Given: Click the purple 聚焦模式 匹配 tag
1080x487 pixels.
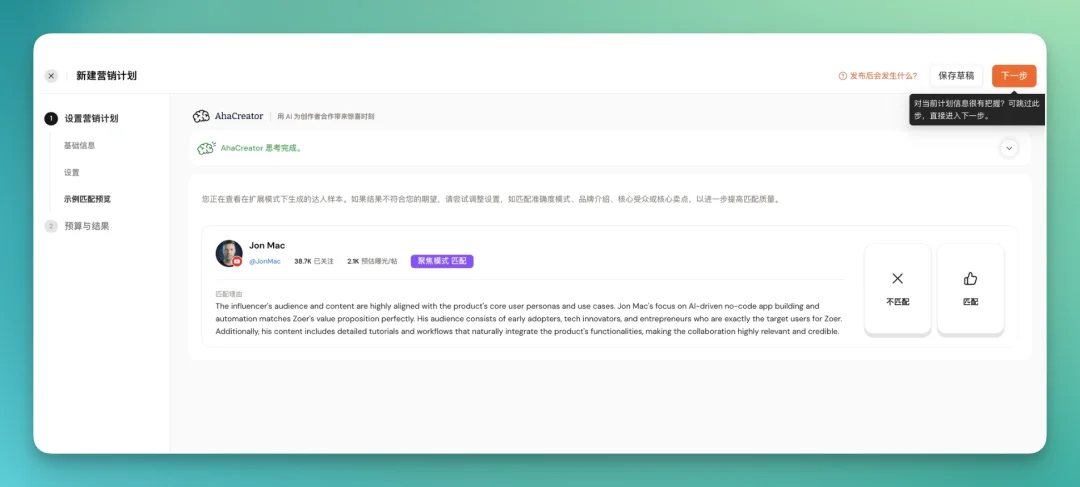Looking at the screenshot, I should (441, 261).
